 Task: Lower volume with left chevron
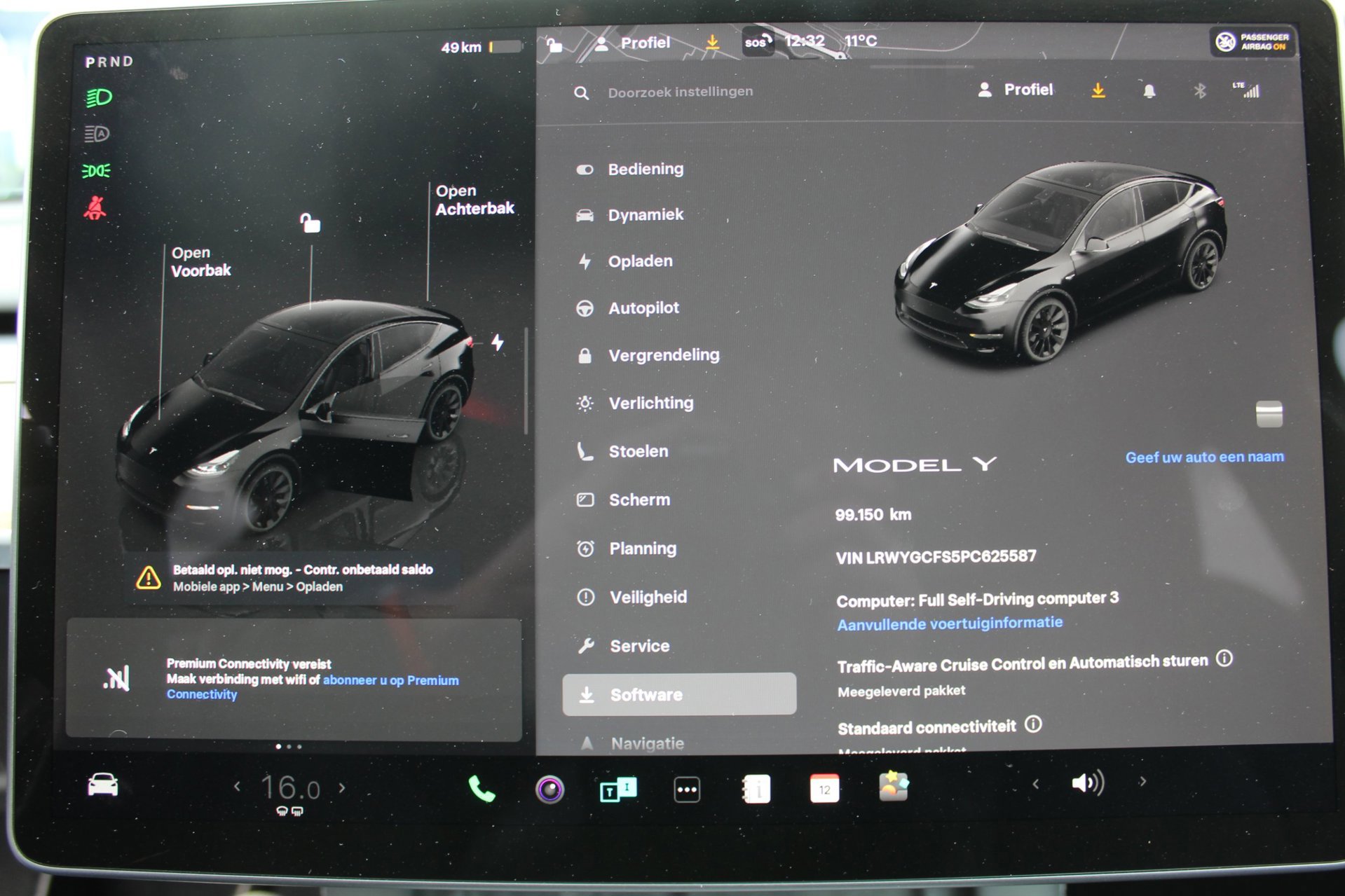coord(1036,783)
